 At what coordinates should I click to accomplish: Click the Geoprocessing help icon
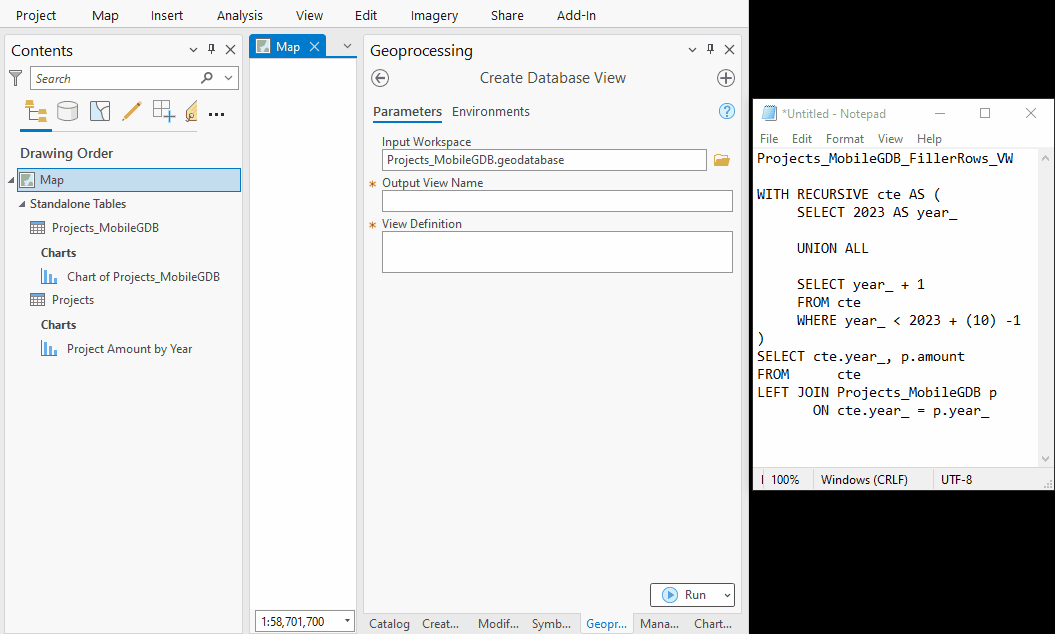point(726,111)
